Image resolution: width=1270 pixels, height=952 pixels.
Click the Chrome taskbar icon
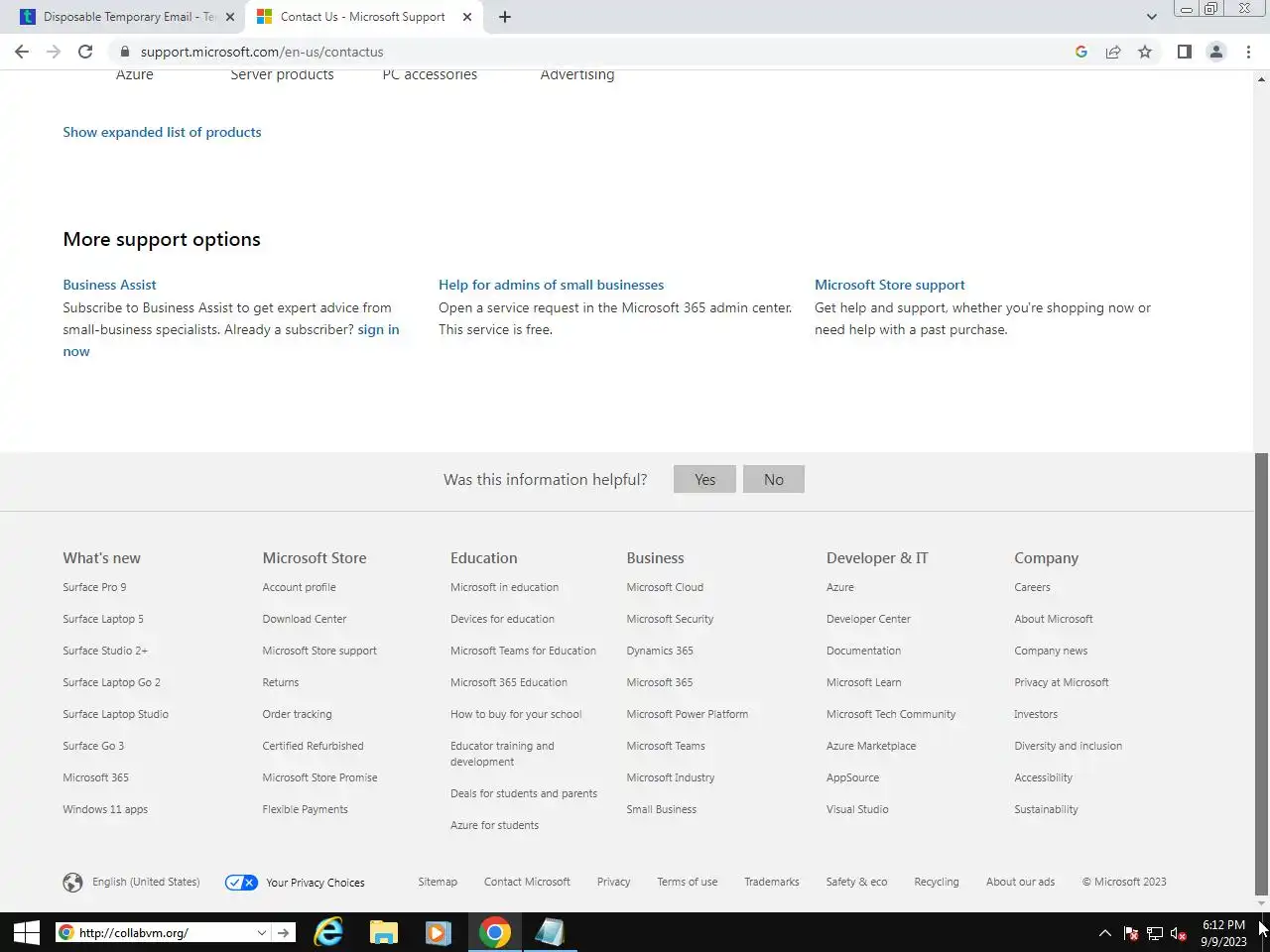pyautogui.click(x=494, y=932)
